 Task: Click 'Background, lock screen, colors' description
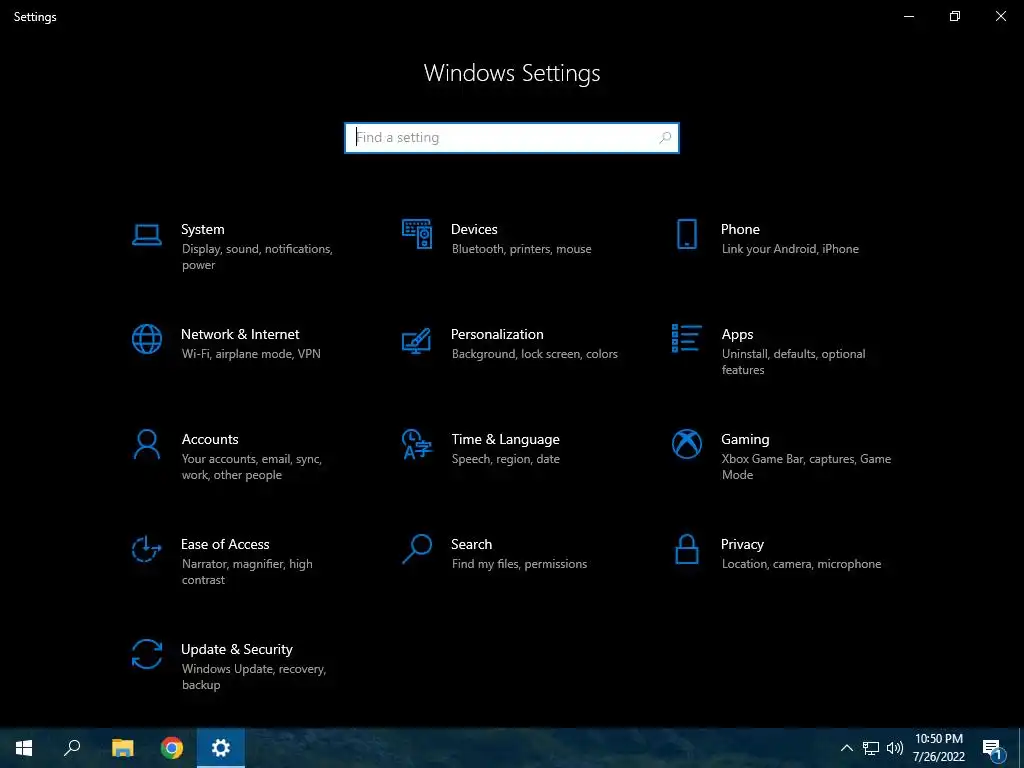coord(534,354)
